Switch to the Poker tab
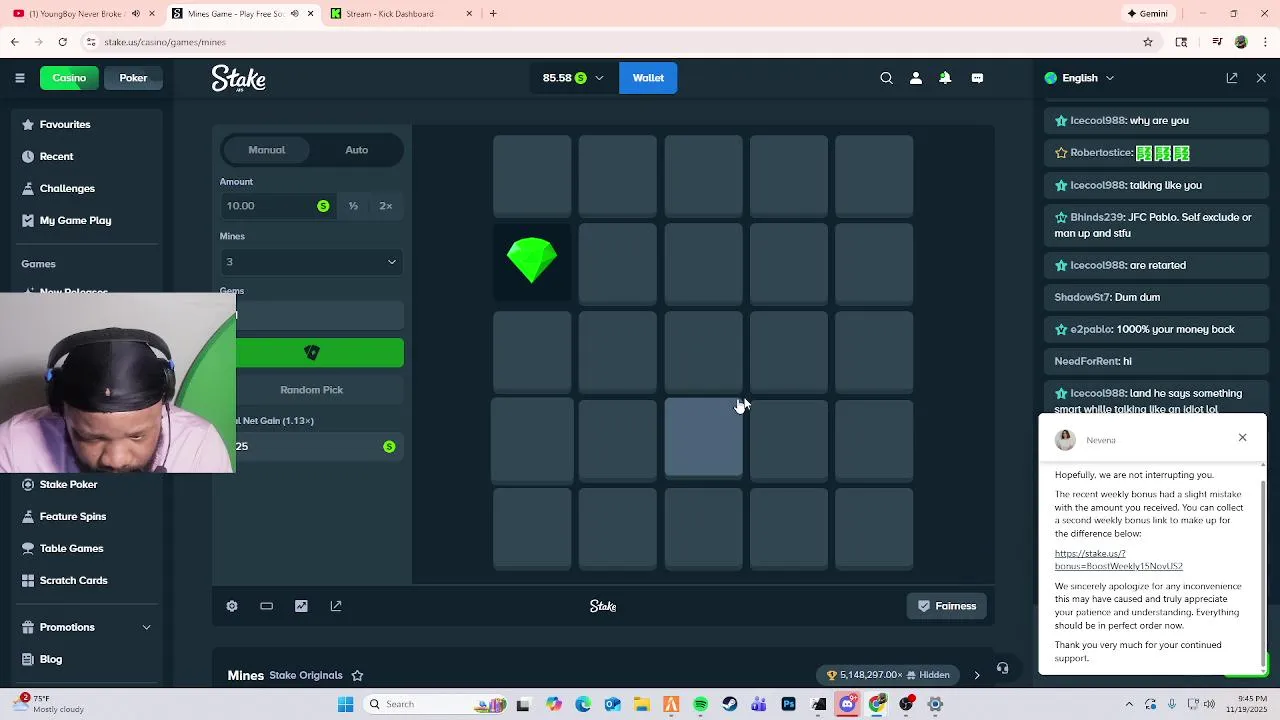The width and height of the screenshot is (1280, 720). tap(133, 78)
